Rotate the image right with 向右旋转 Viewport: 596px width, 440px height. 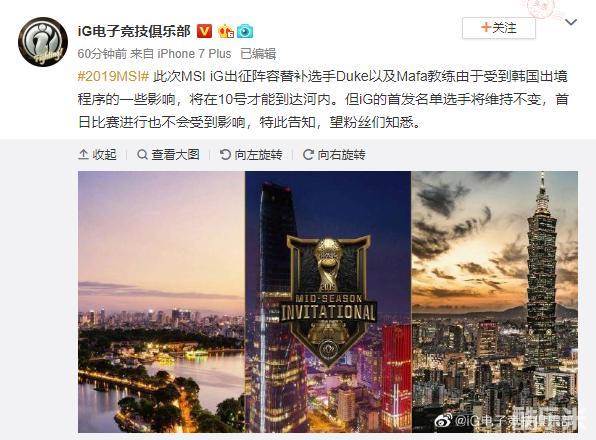pos(334,155)
